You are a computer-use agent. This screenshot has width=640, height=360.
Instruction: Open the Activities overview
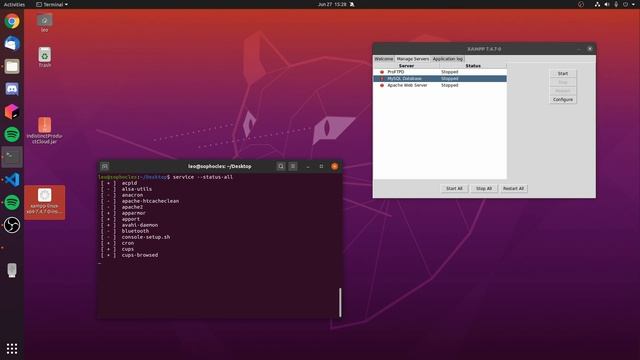tap(14, 4)
